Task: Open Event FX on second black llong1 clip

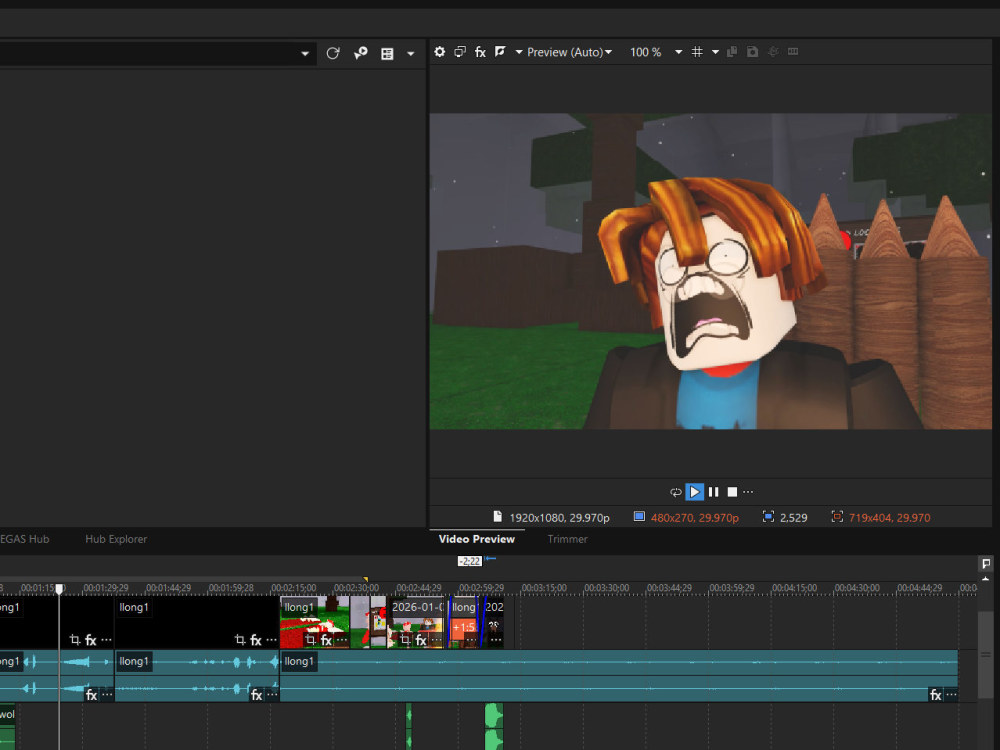Action: tap(256, 640)
